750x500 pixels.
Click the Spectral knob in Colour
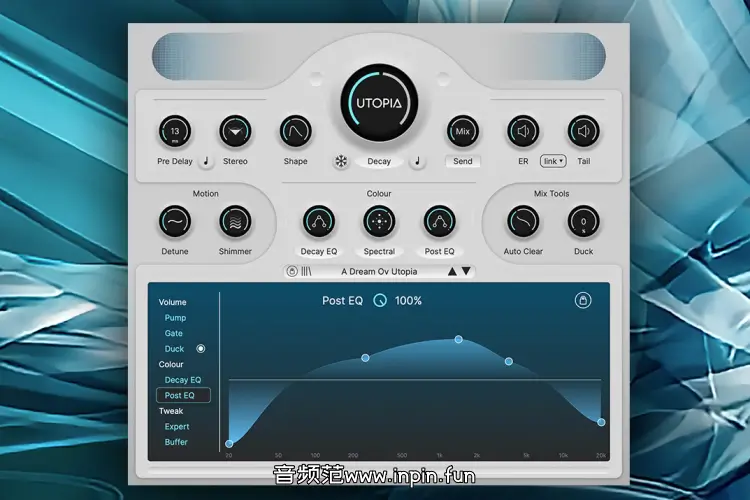click(x=379, y=222)
